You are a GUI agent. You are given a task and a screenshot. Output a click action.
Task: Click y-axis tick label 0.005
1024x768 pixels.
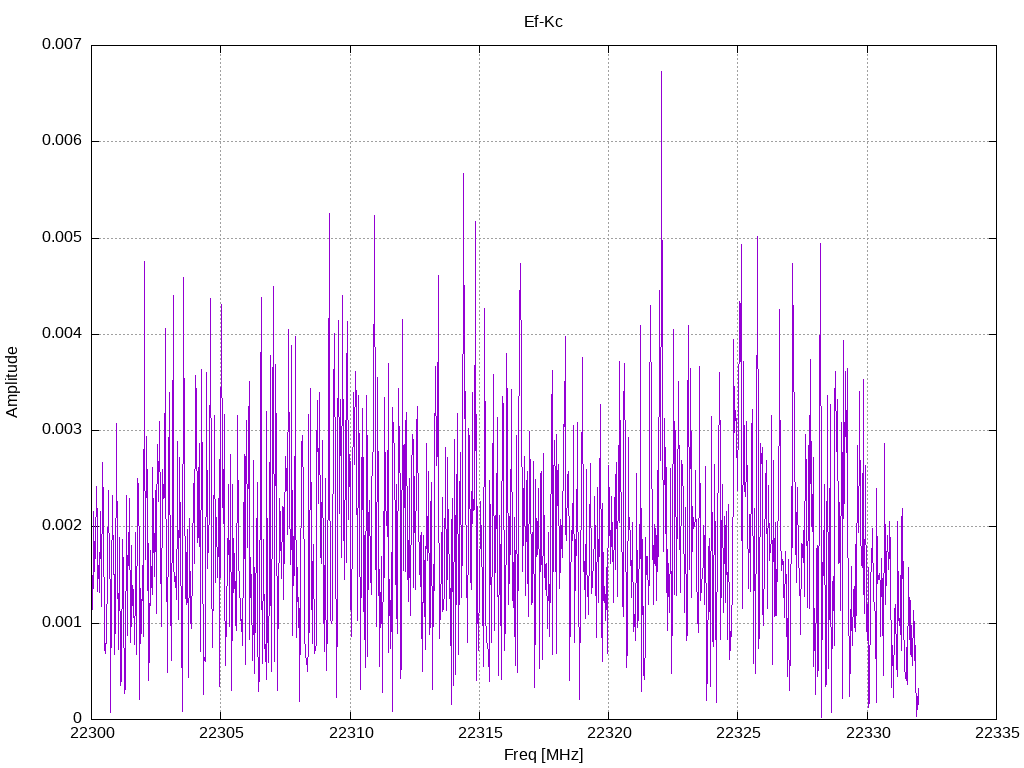coord(62,237)
